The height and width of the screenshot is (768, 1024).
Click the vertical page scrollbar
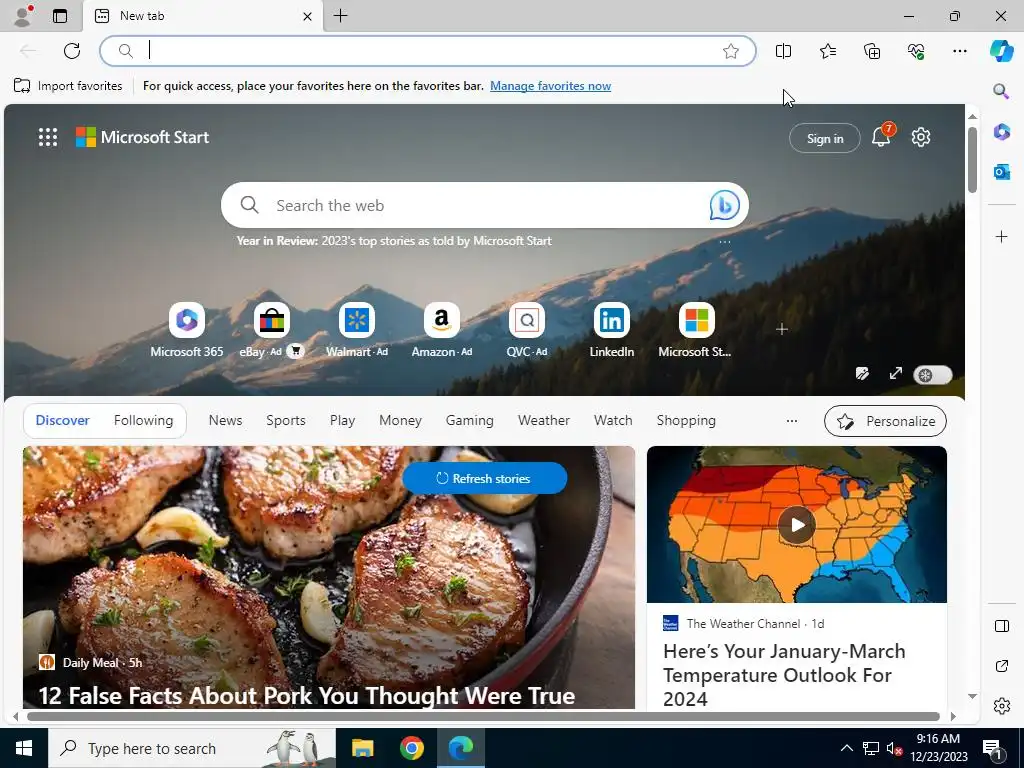972,160
